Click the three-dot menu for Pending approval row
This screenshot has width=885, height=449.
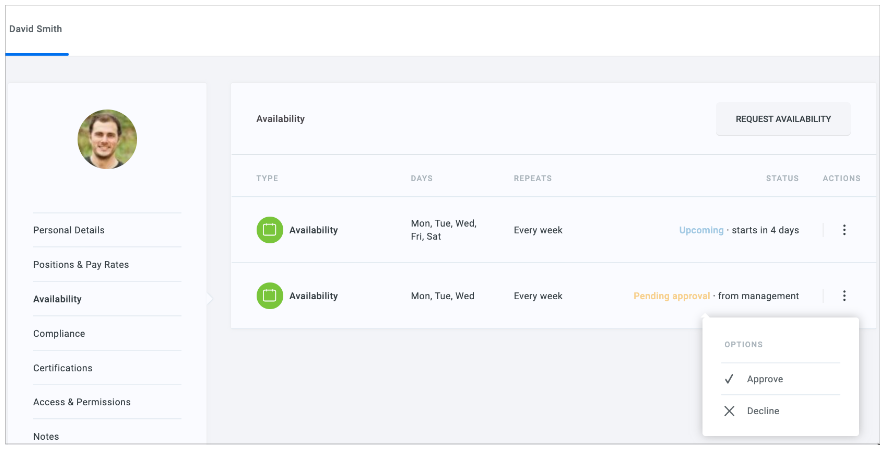pyautogui.click(x=844, y=296)
